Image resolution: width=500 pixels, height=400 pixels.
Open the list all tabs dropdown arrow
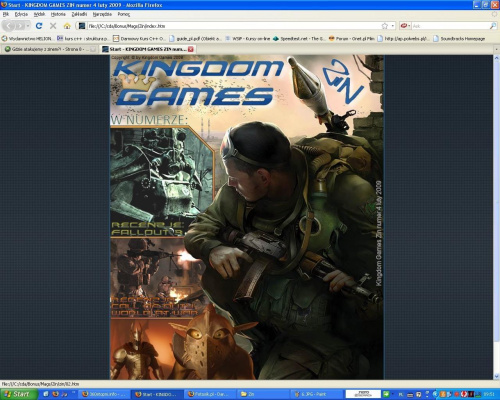[x=496, y=49]
